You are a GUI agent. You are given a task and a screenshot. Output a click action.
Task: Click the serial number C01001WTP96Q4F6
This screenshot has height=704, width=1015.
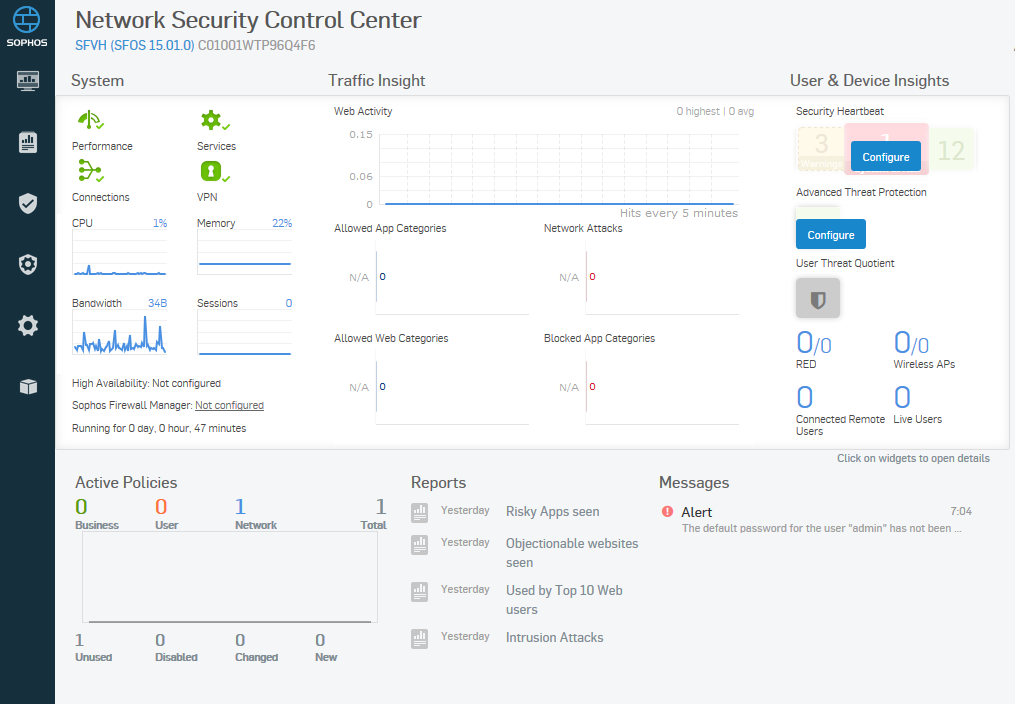pyautogui.click(x=256, y=45)
